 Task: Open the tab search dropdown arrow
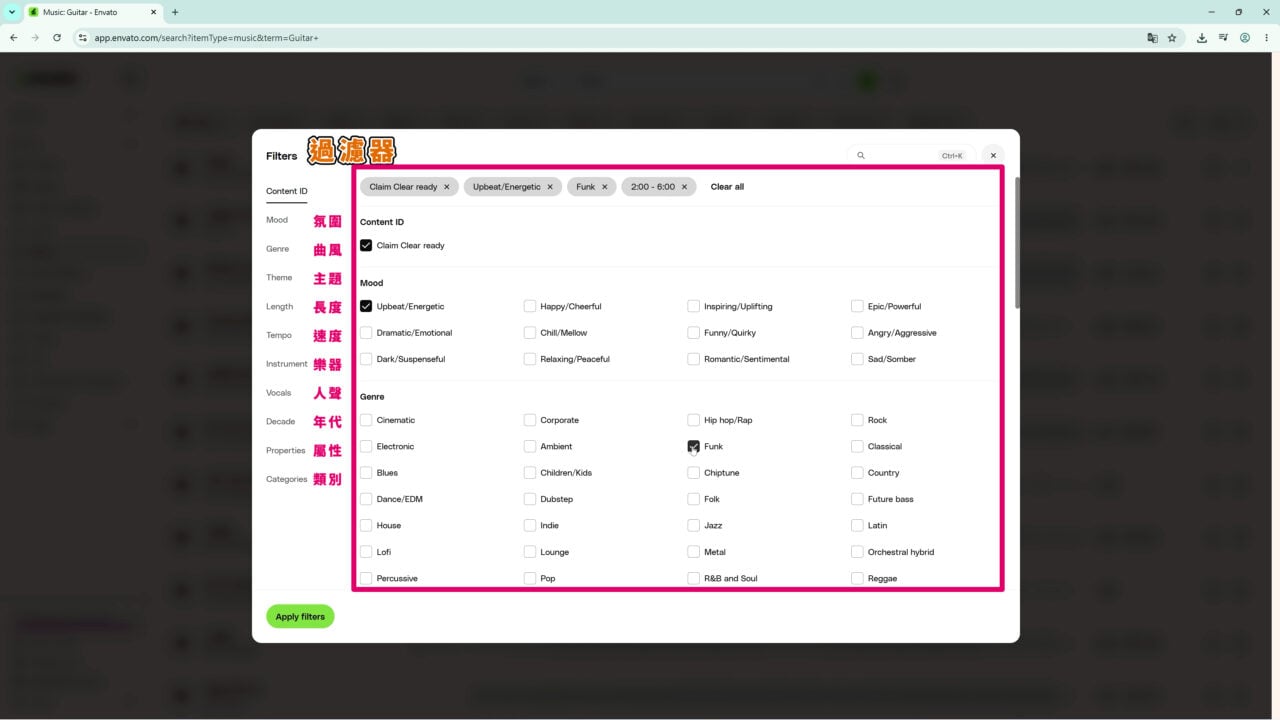(12, 12)
